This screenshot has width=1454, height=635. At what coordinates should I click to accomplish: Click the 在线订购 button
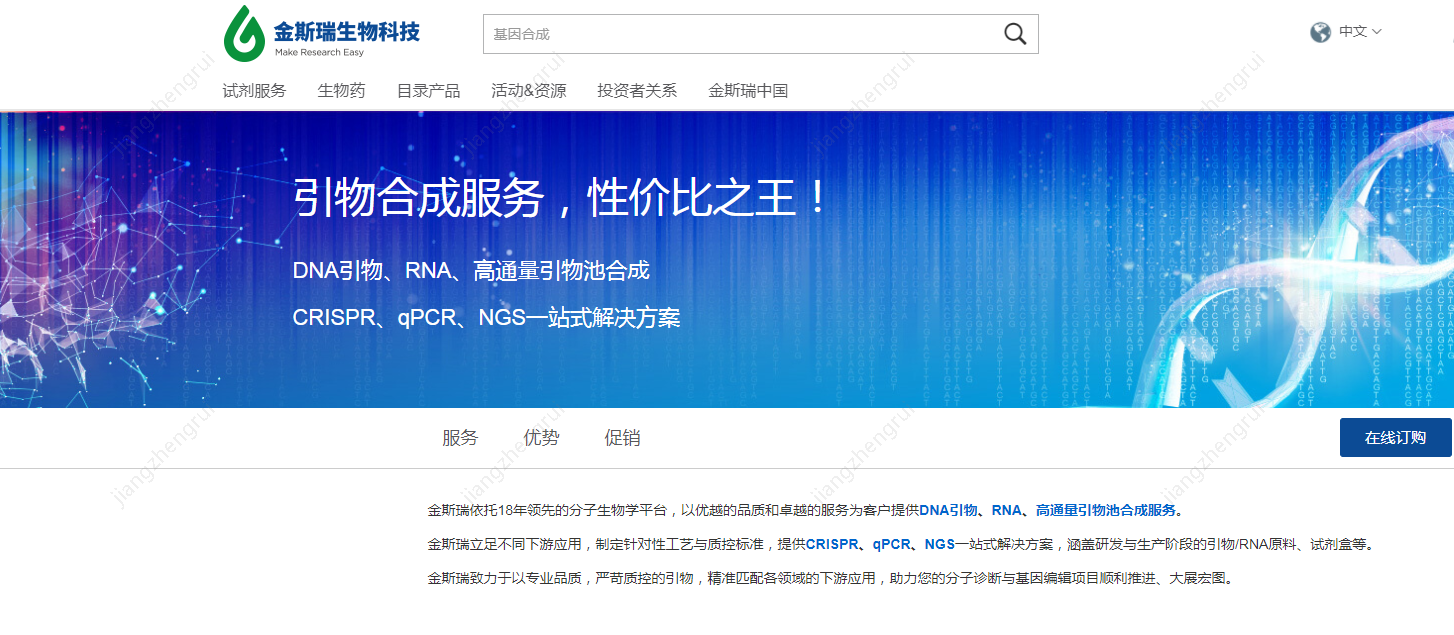pyautogui.click(x=1396, y=438)
